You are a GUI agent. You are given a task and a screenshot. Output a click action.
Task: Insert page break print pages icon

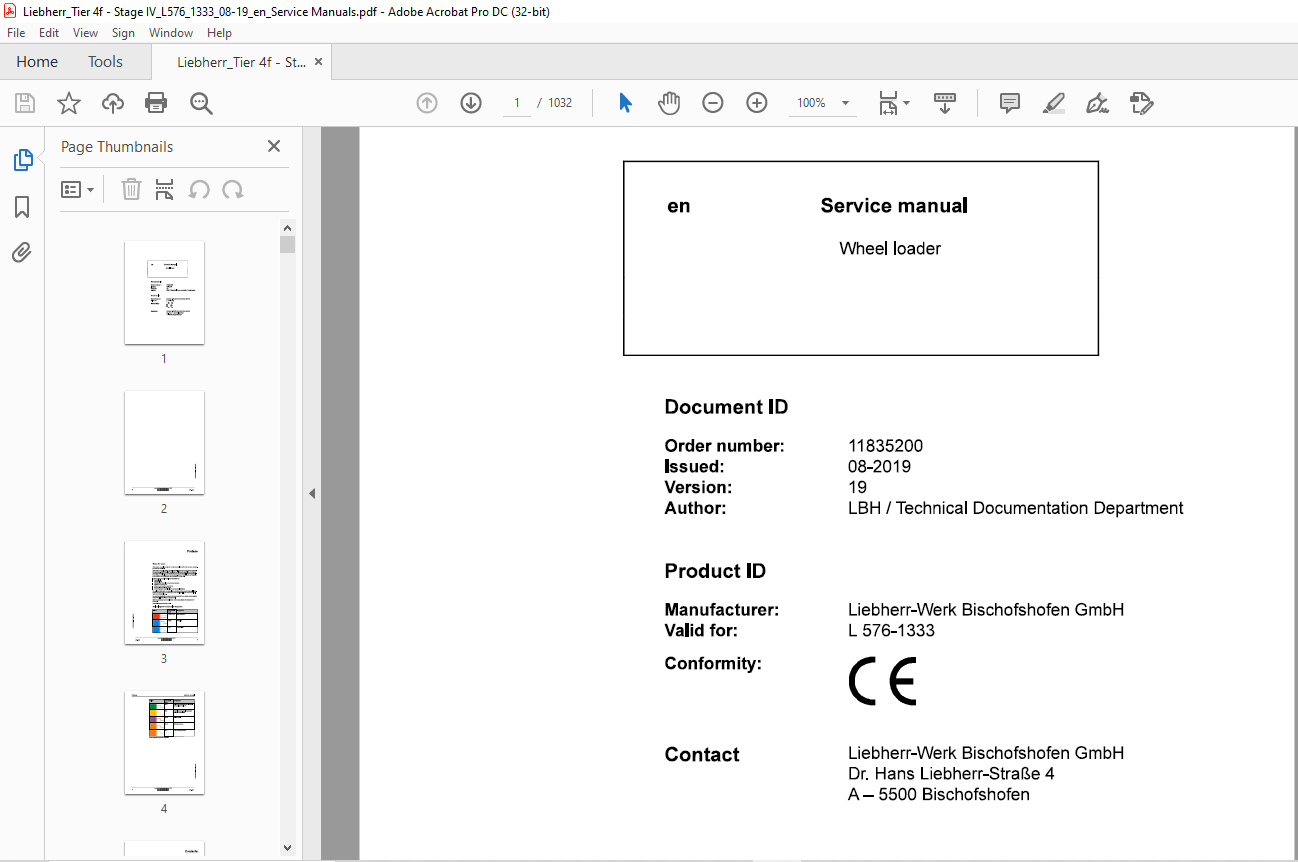point(165,190)
